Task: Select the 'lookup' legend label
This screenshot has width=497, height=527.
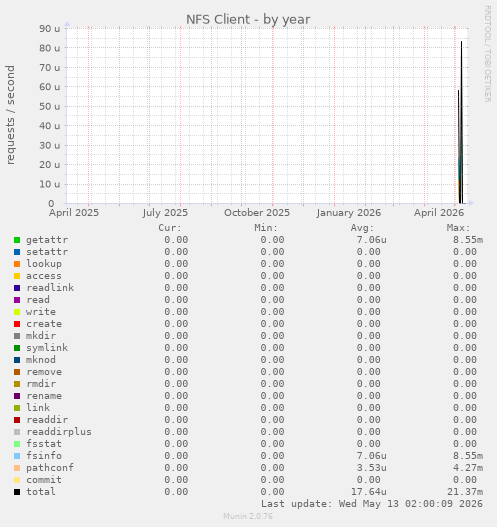Action: pos(44,264)
